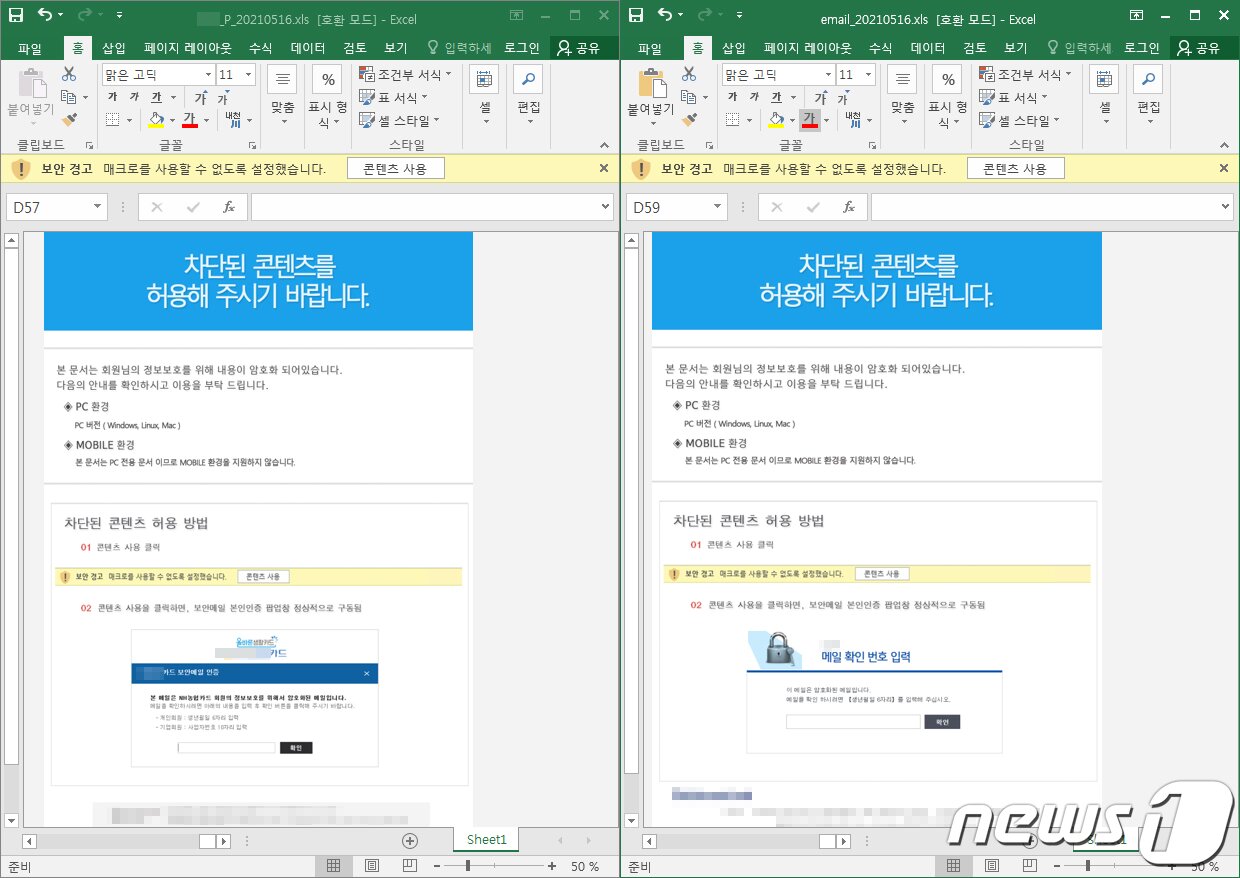The width and height of the screenshot is (1240, 878).
Task: Click Copy icon in left window clipboard group
Action: [x=68, y=97]
